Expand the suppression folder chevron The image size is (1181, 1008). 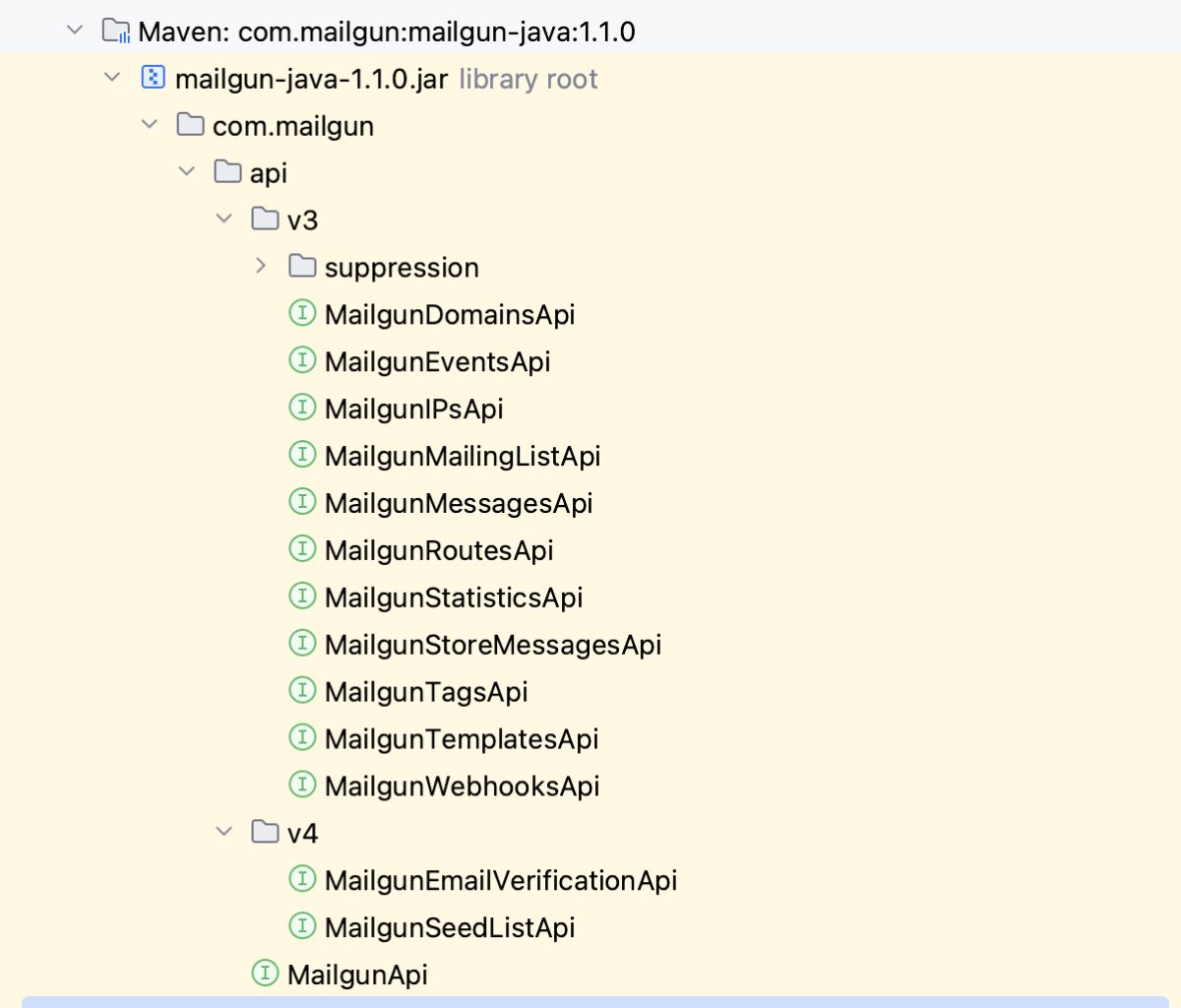click(x=261, y=266)
